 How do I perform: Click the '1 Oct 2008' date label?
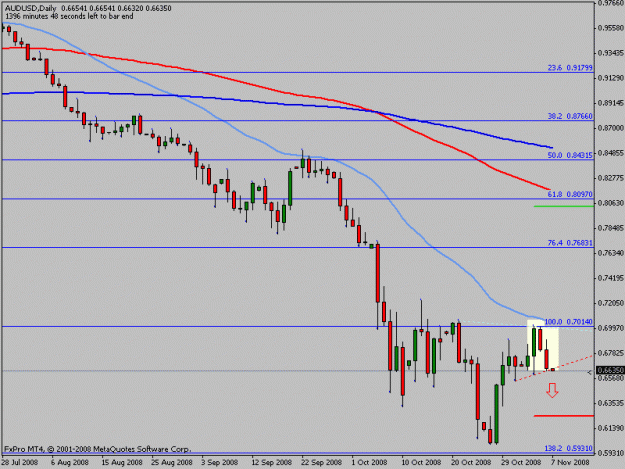[x=369, y=462]
